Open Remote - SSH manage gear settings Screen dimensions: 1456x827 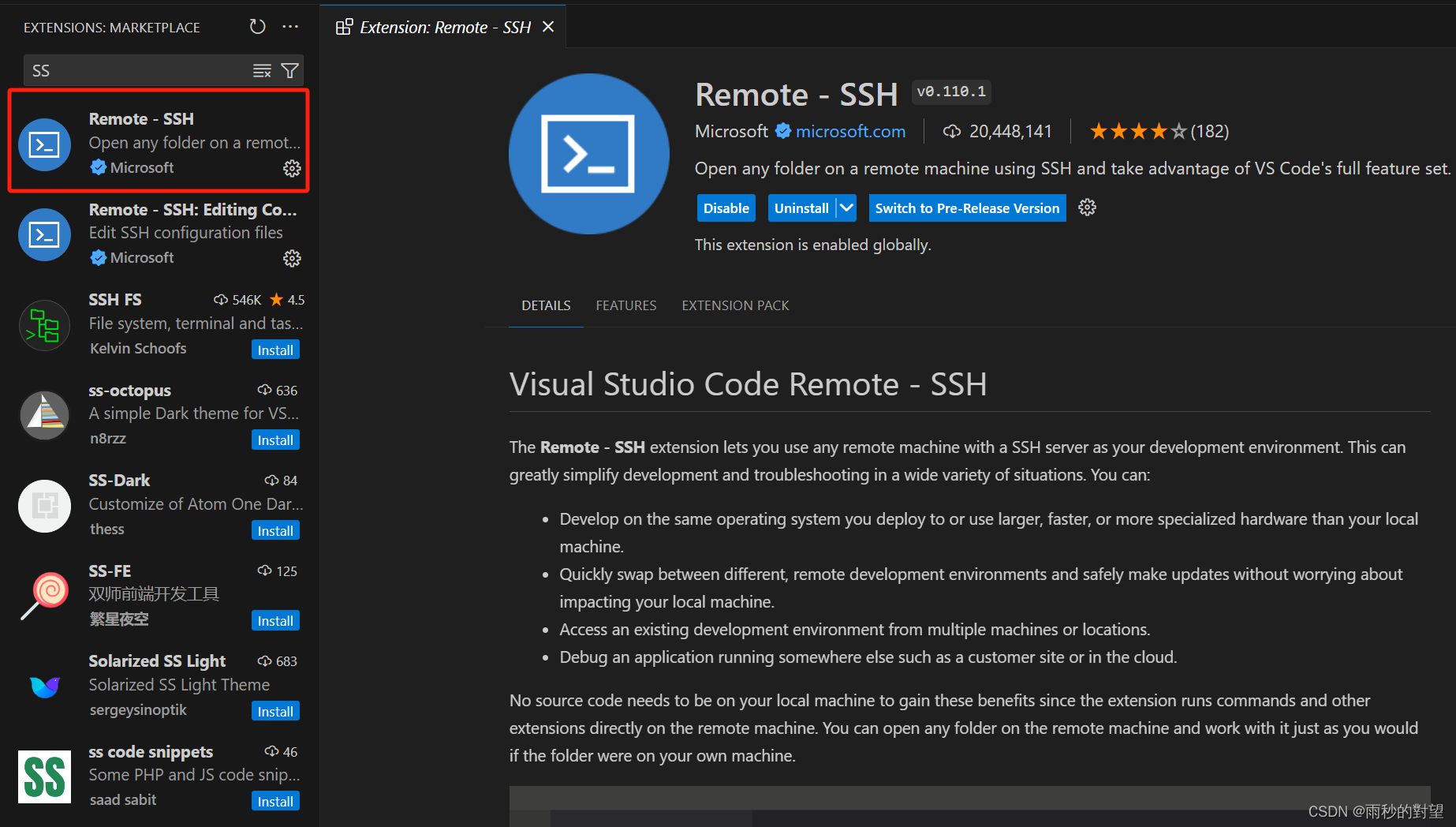(292, 168)
